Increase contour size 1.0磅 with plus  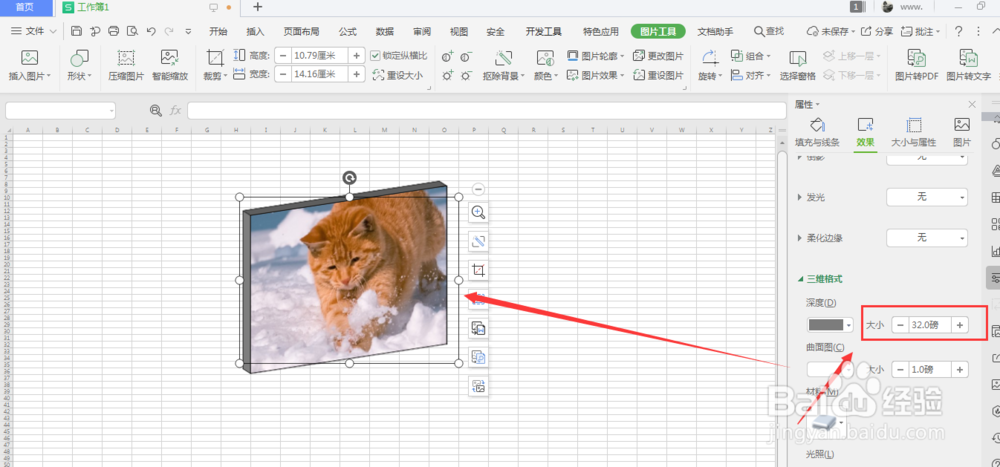click(960, 369)
